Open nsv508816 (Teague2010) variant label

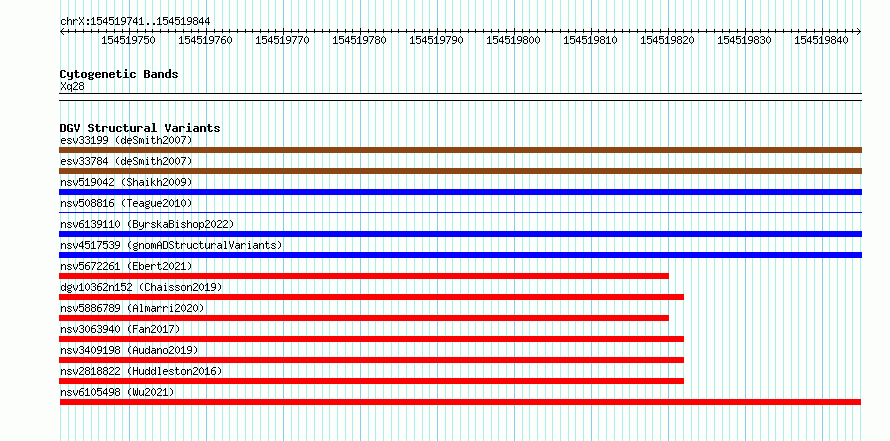(x=126, y=203)
